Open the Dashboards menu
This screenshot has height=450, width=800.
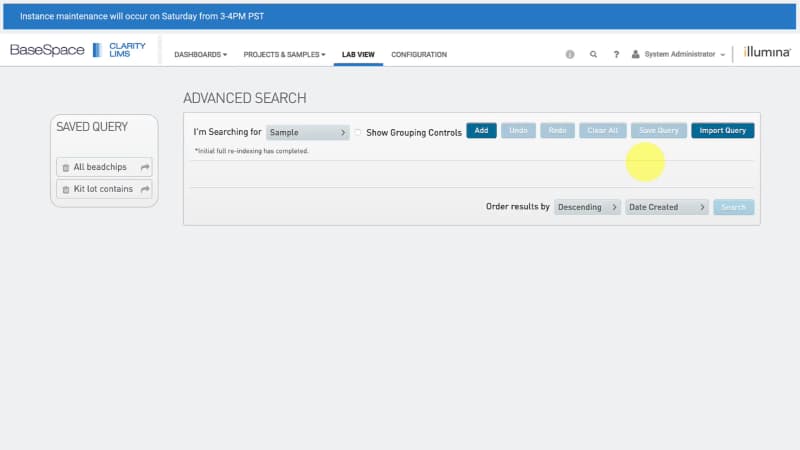pyautogui.click(x=200, y=54)
